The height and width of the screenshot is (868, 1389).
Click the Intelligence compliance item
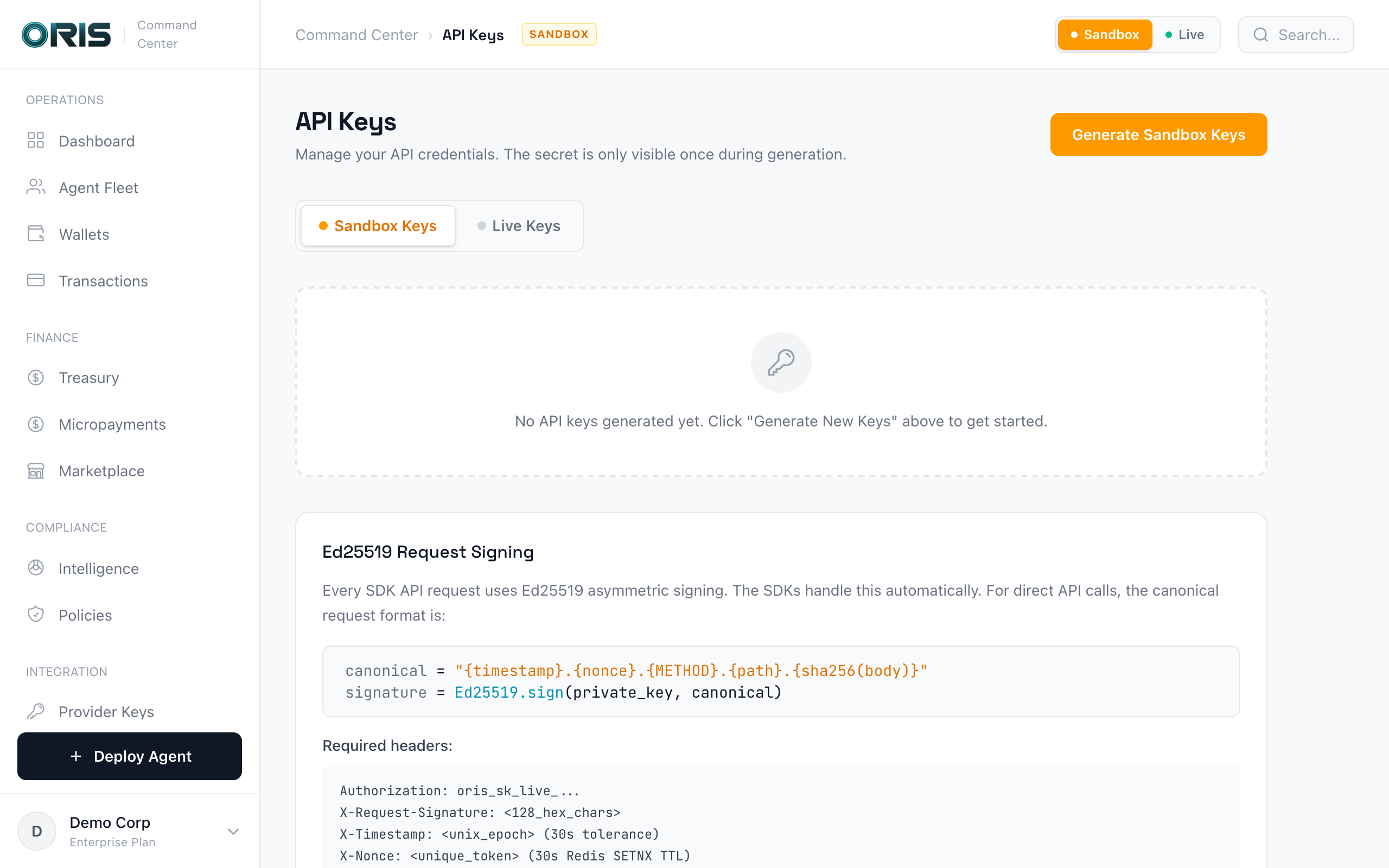(x=98, y=569)
